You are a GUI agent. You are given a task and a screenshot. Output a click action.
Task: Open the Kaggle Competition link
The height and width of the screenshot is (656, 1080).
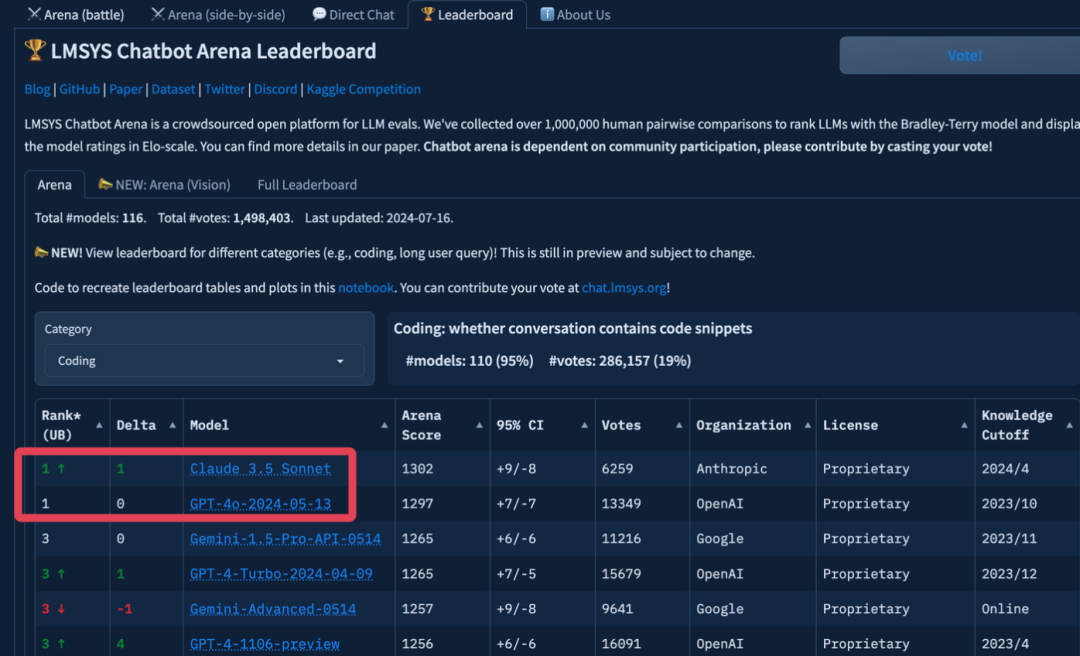tap(364, 89)
